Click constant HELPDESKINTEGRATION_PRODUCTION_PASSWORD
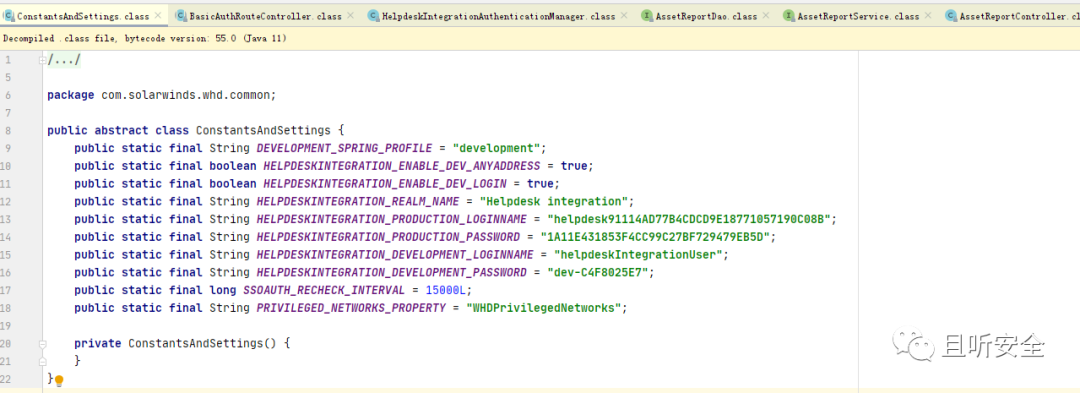The image size is (1080, 393). 388,237
